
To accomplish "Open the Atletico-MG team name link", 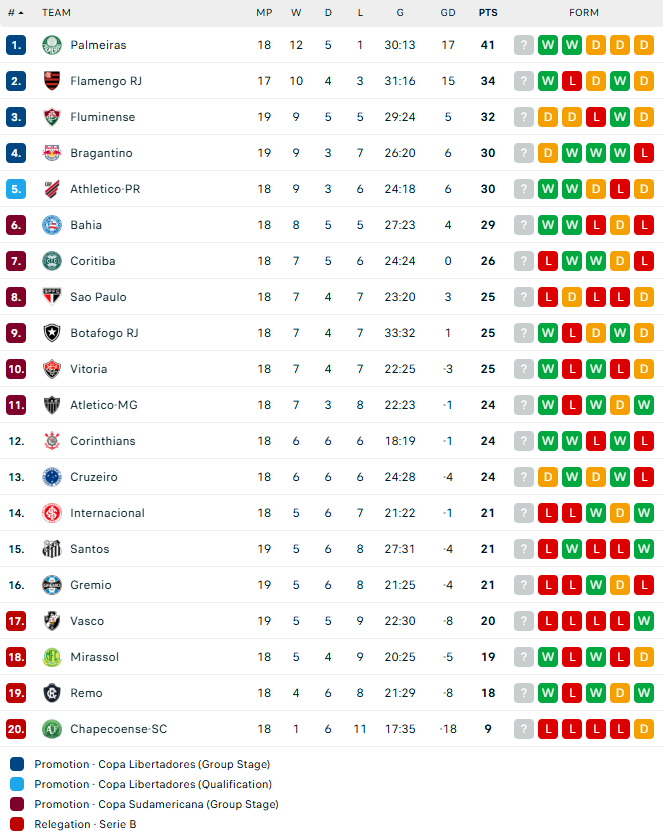I will (x=104, y=405).
